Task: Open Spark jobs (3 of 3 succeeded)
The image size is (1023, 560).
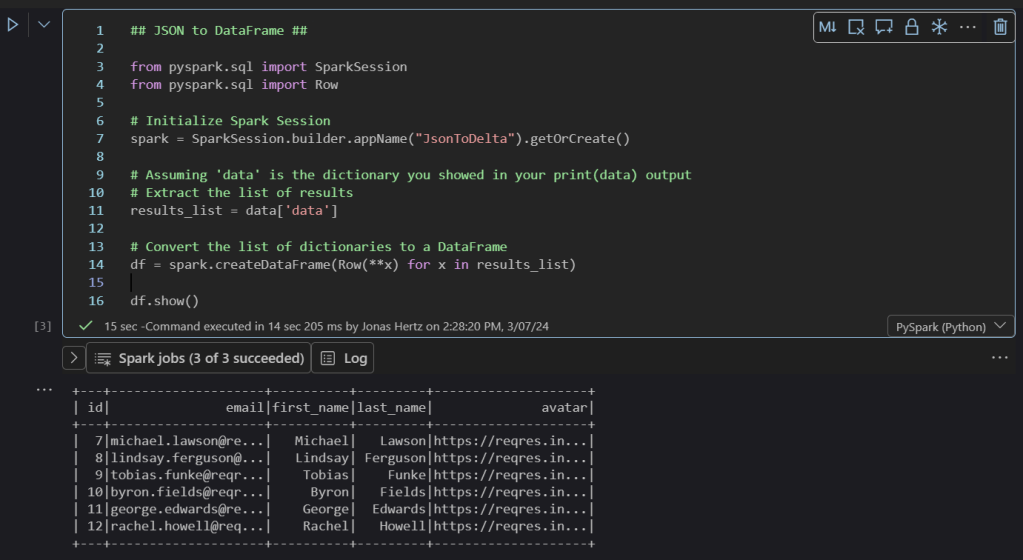Action: (199, 358)
